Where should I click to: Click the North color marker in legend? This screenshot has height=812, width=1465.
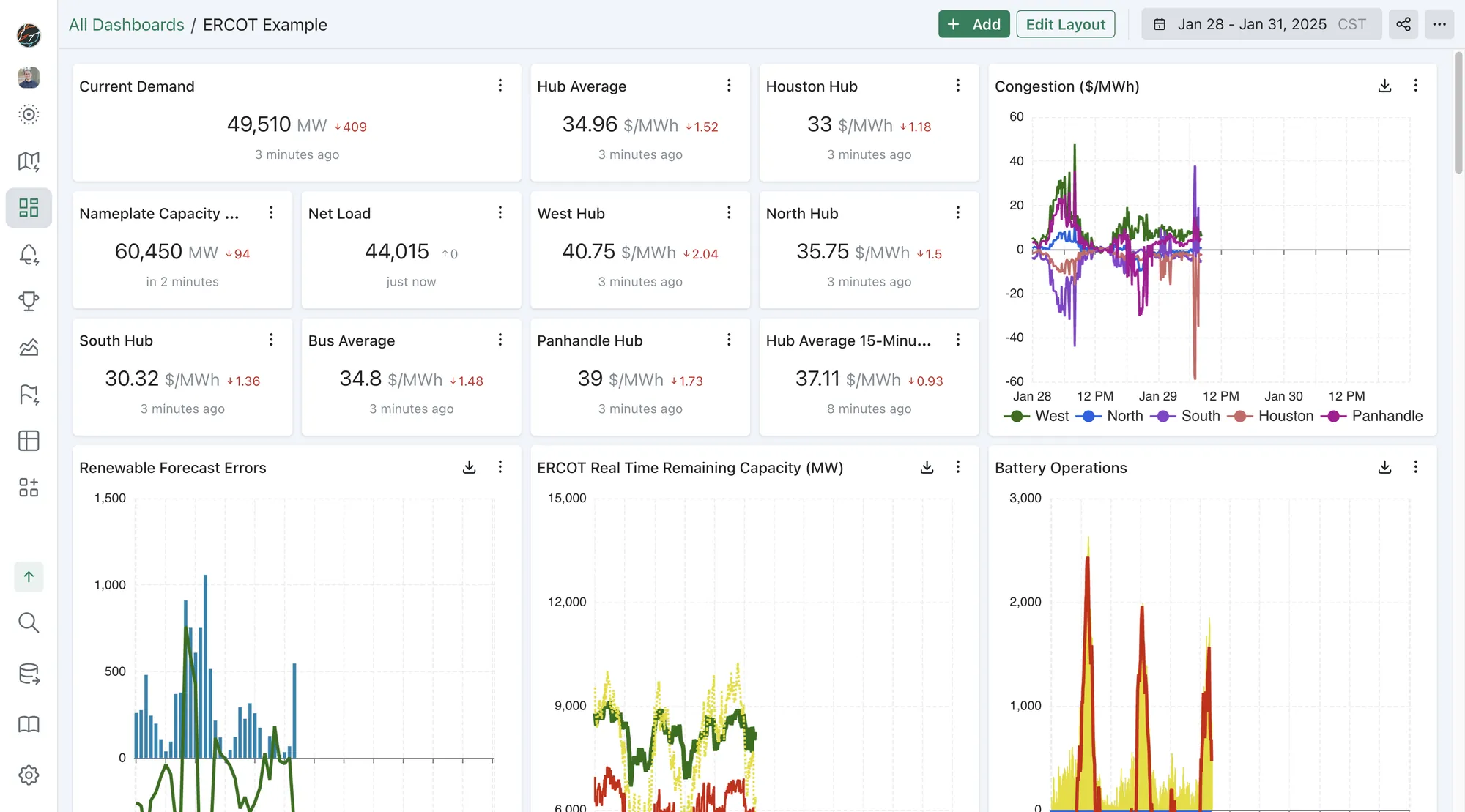[x=1088, y=416]
